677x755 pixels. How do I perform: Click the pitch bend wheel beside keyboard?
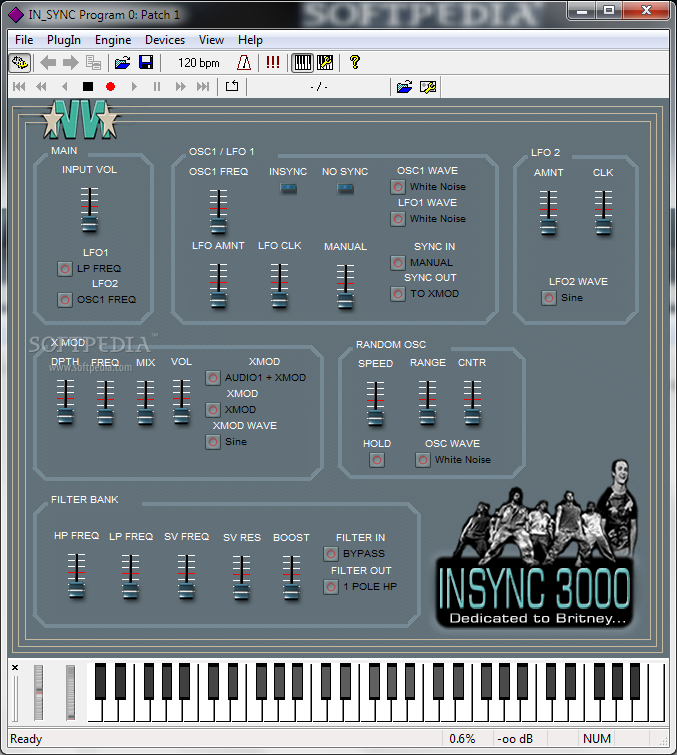(x=39, y=692)
